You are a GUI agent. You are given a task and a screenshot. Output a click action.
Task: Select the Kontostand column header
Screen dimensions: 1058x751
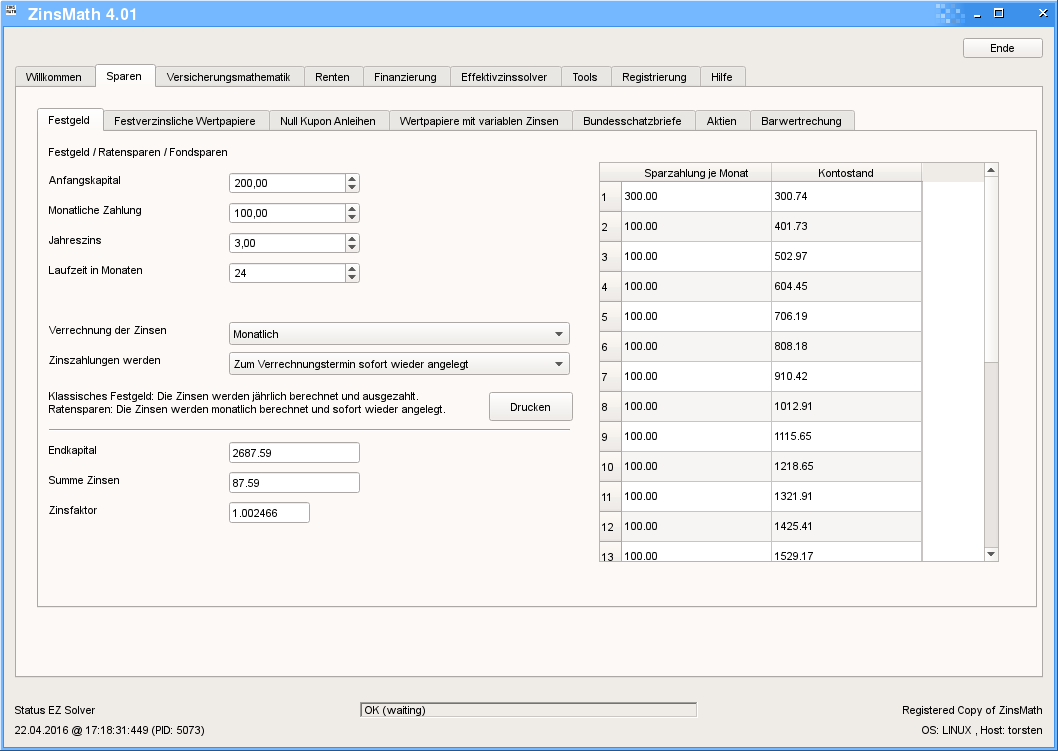[x=845, y=173]
